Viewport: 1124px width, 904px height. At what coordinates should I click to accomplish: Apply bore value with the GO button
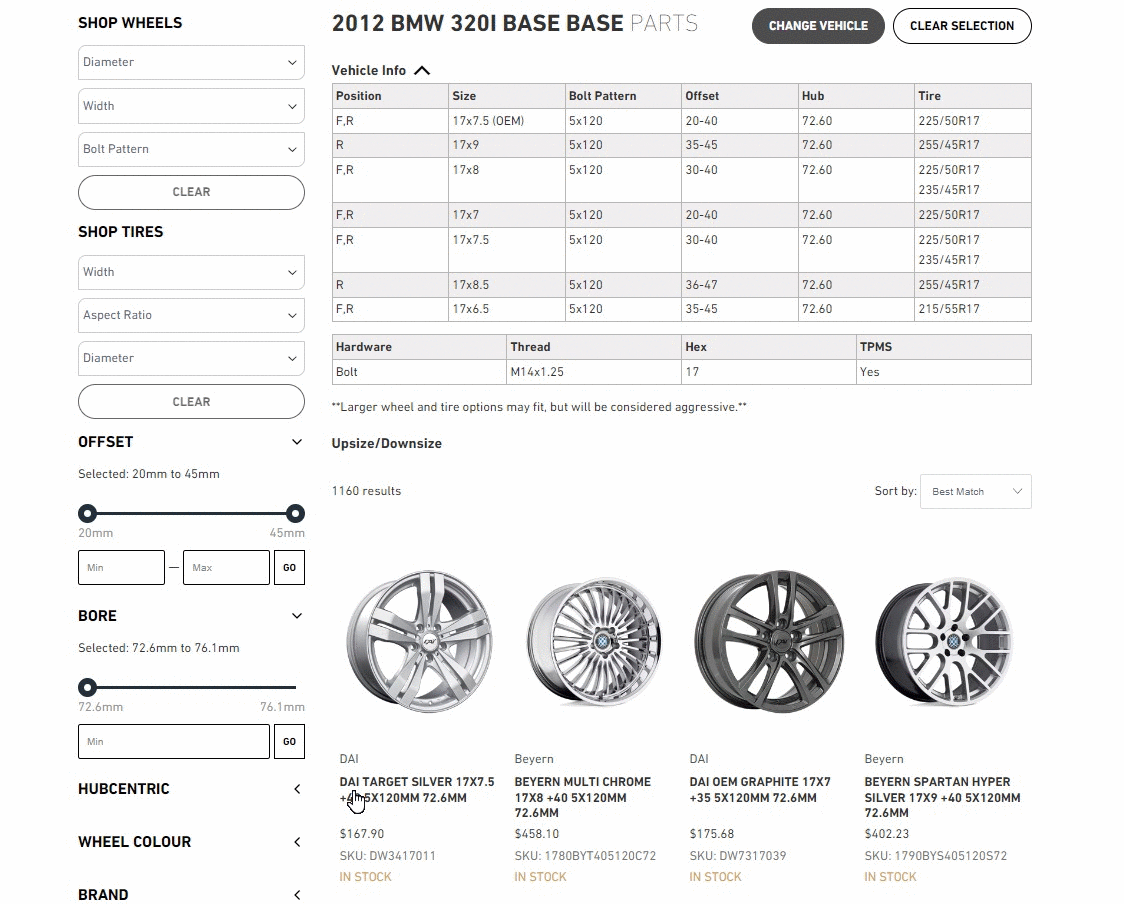pyautogui.click(x=290, y=741)
